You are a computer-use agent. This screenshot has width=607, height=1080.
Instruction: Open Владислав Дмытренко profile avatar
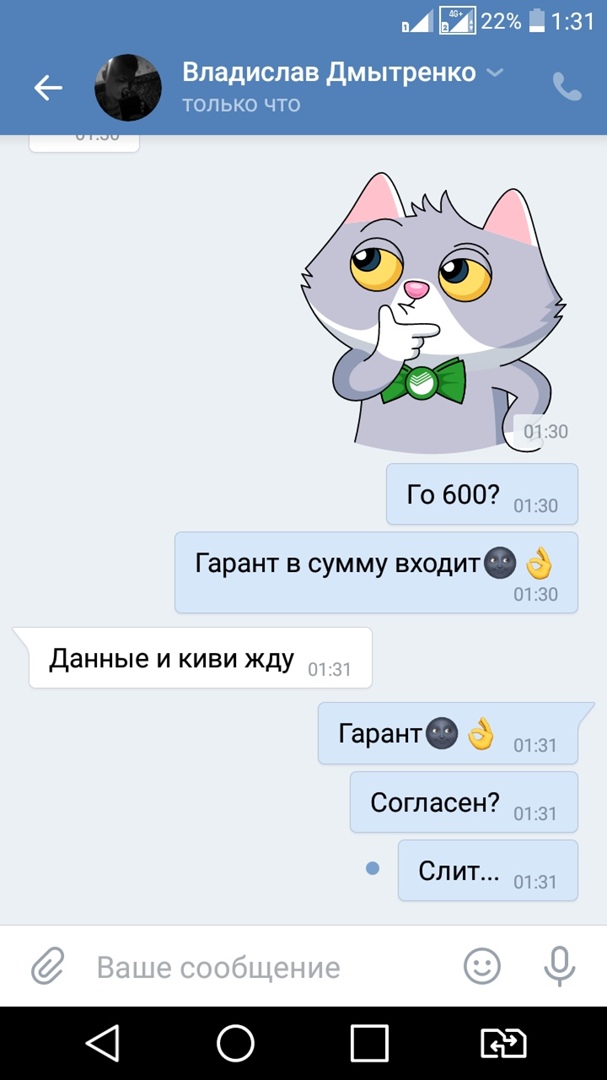click(x=127, y=87)
